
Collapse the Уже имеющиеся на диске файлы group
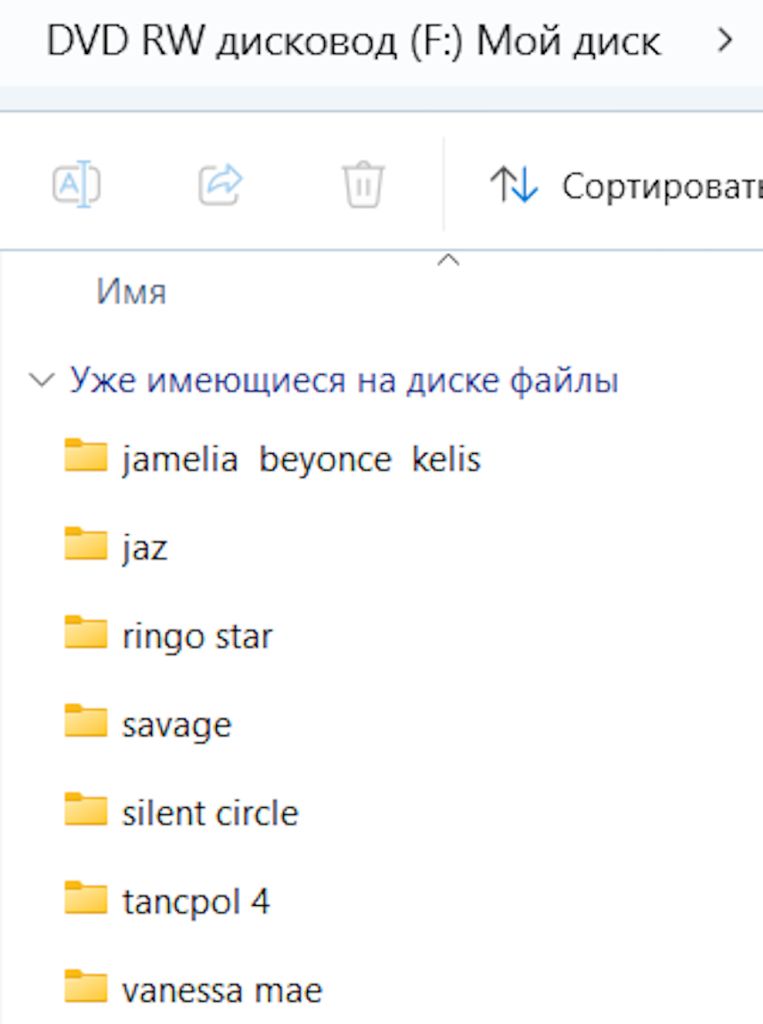pyautogui.click(x=41, y=379)
